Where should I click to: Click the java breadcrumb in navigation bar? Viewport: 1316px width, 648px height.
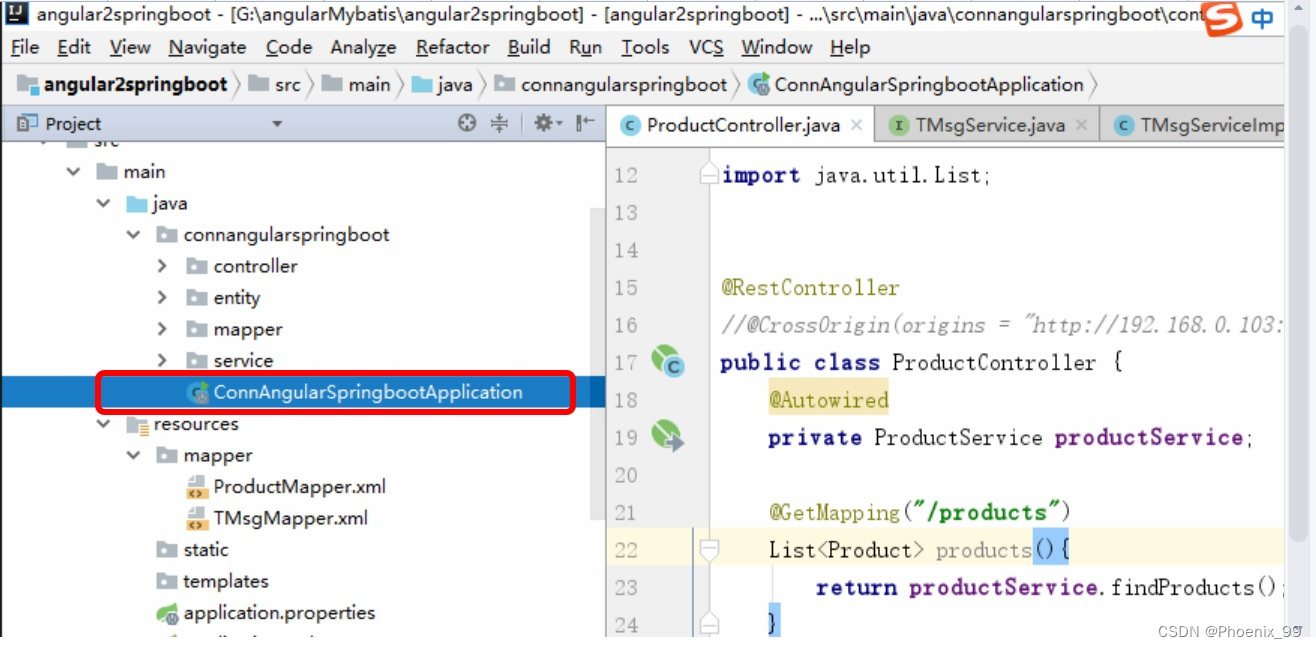[443, 85]
